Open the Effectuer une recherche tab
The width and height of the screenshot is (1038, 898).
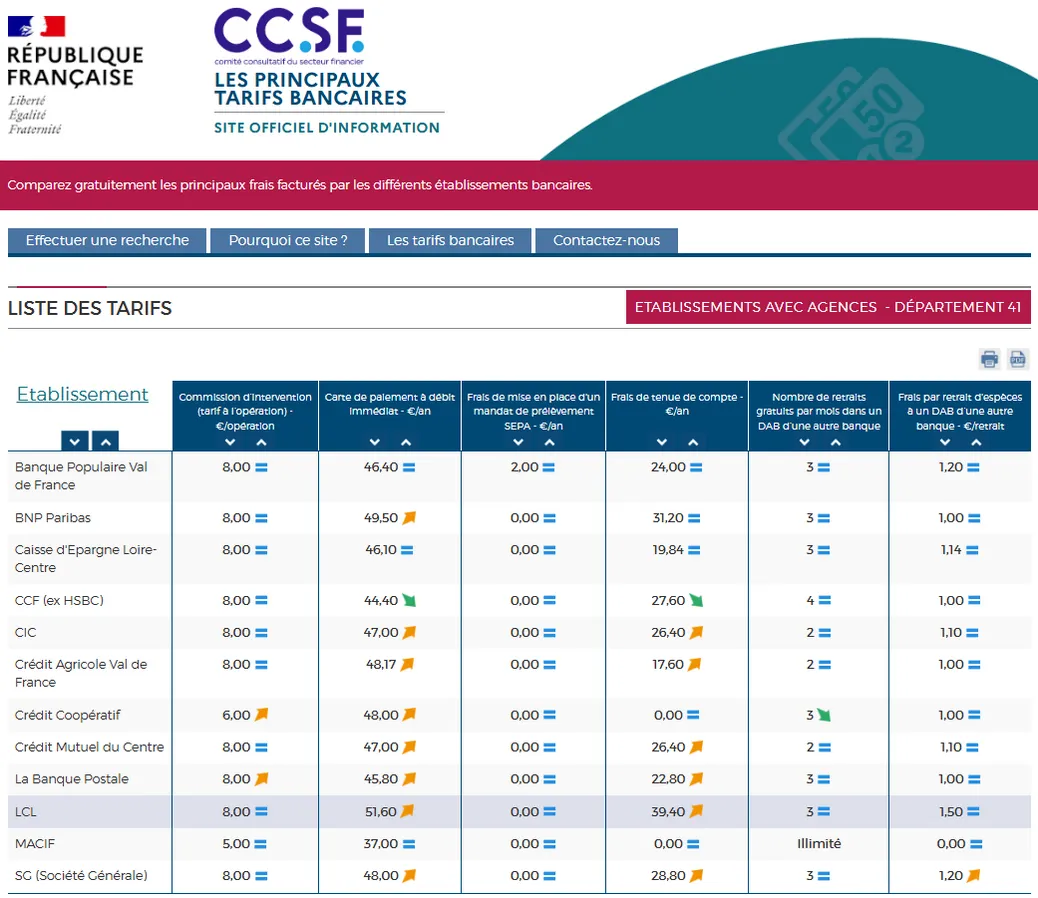tap(107, 240)
